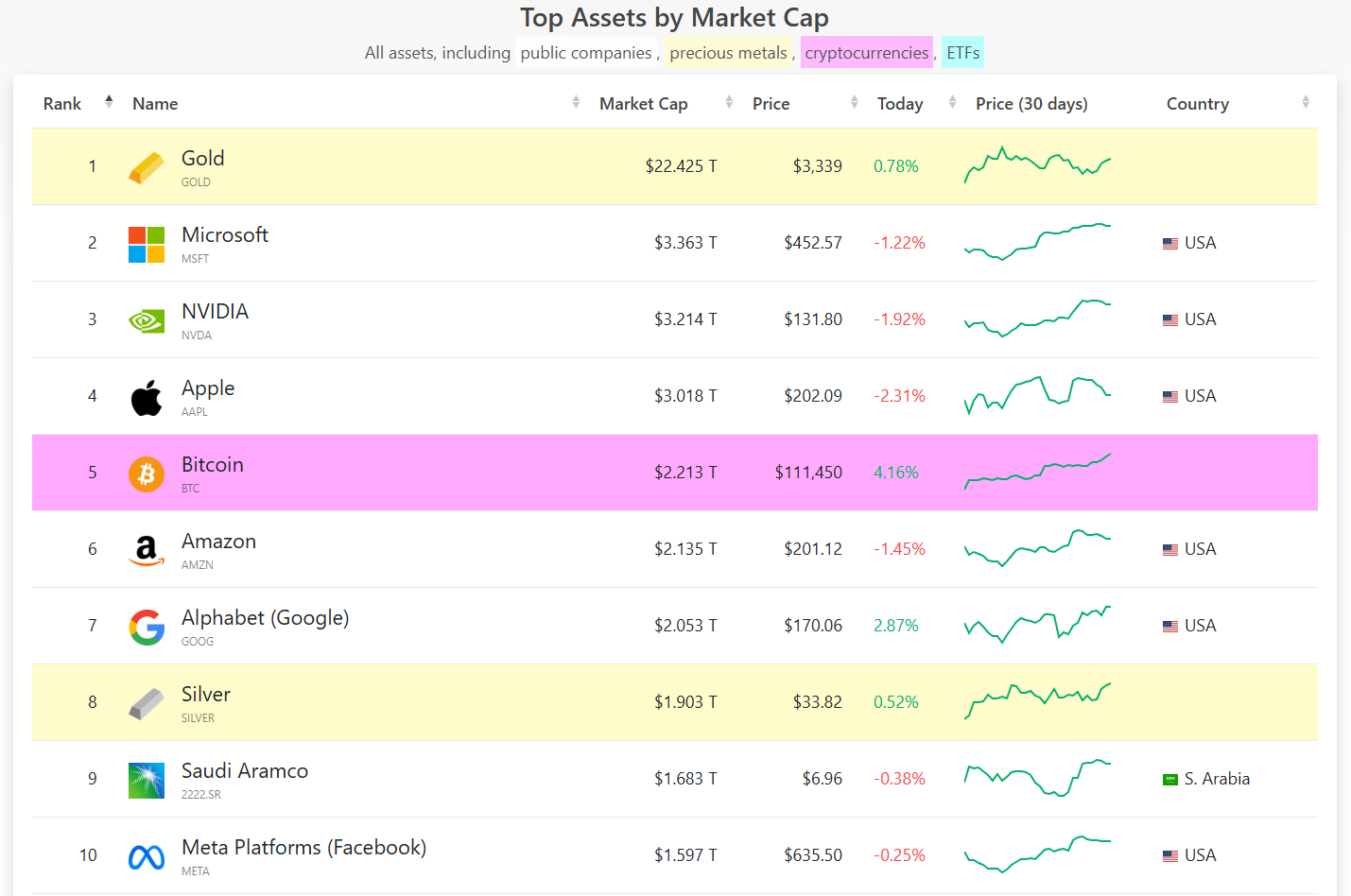The height and width of the screenshot is (896, 1351).
Task: Click the Silver bar icon
Action: click(x=147, y=704)
